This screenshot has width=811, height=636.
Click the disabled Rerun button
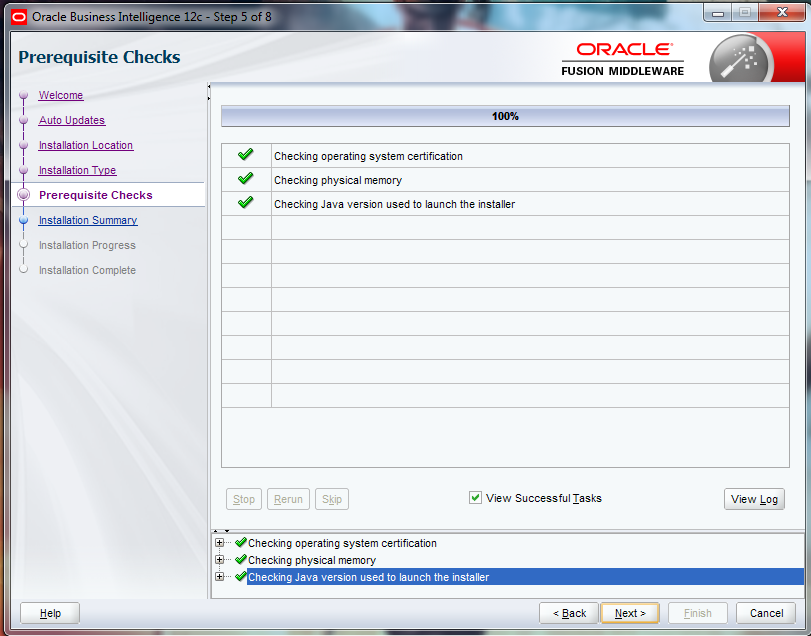pos(288,499)
